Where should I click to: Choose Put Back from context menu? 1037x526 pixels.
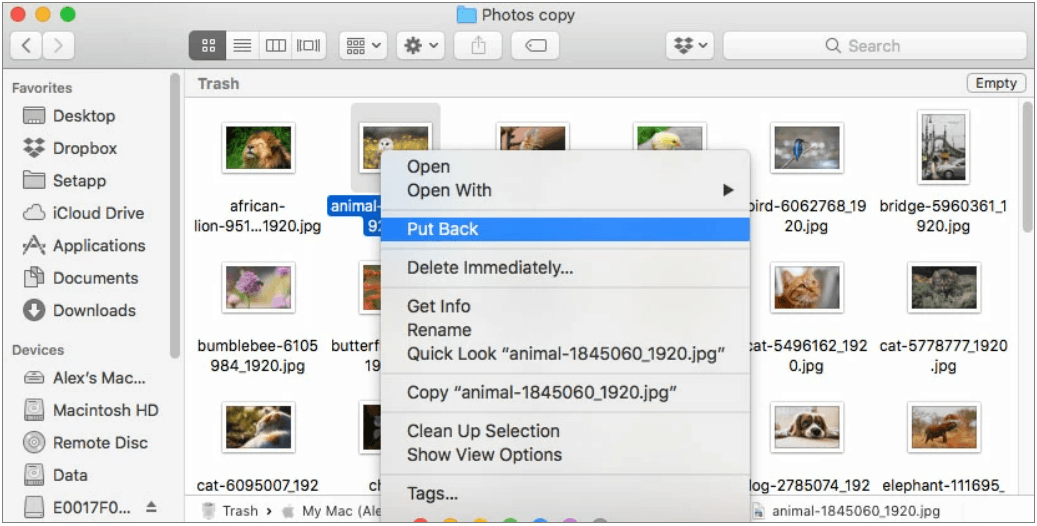coord(443,229)
